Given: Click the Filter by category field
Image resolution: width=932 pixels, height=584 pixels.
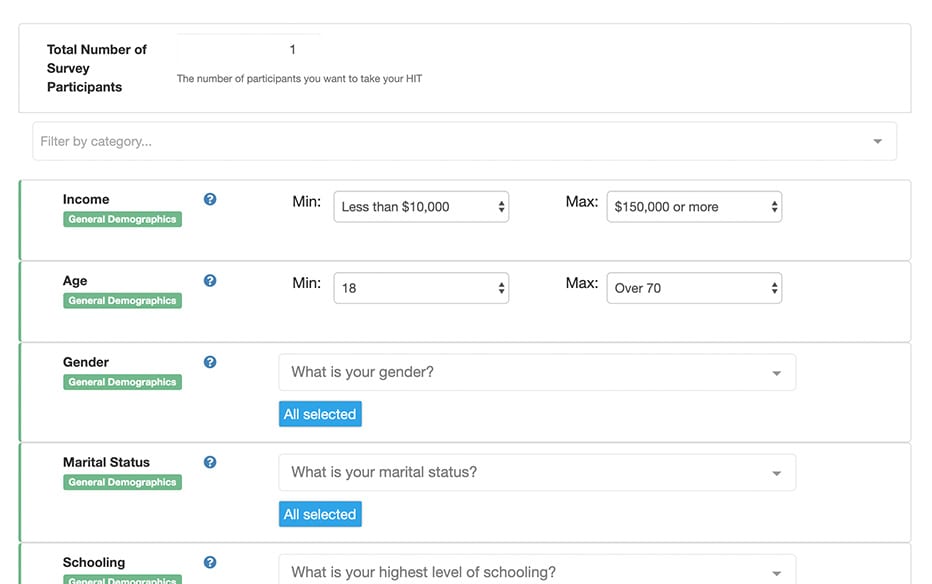Looking at the screenshot, I should pos(450,141).
